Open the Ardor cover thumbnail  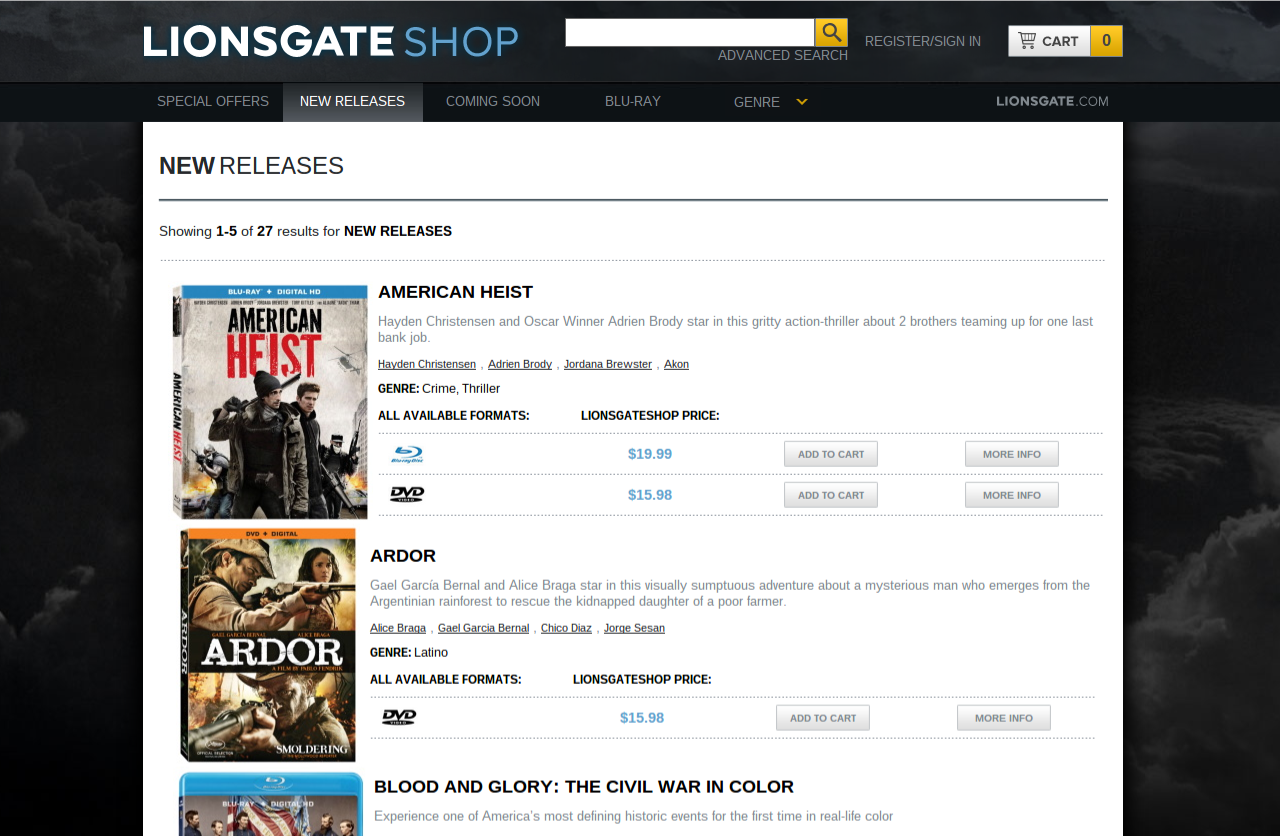268,645
